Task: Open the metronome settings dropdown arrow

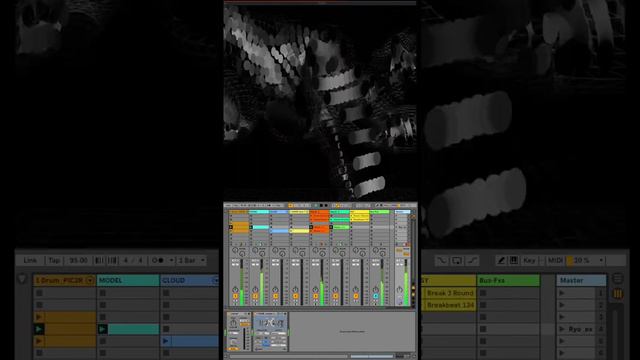Action: coord(171,260)
